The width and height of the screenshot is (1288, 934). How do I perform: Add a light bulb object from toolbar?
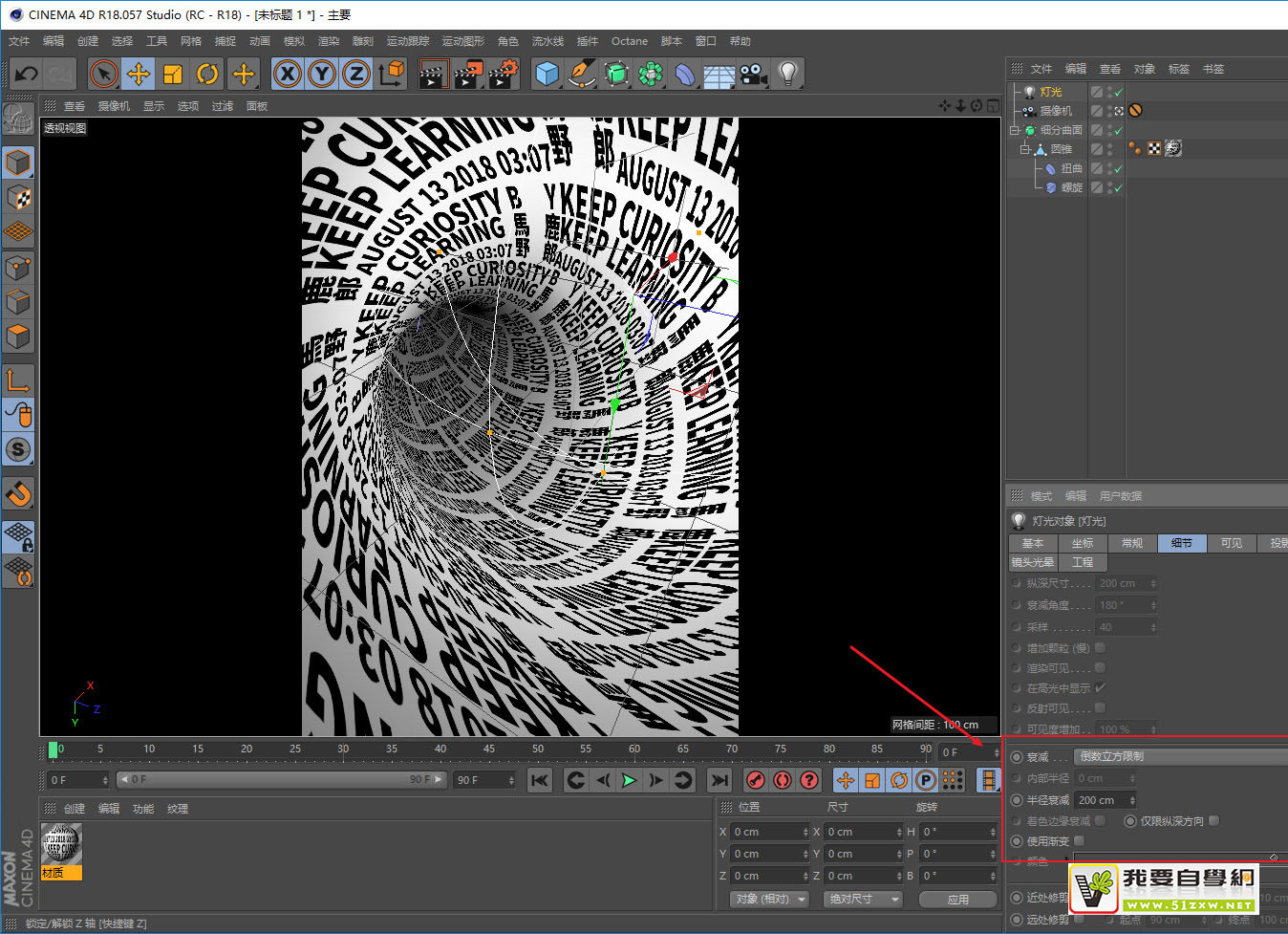(787, 74)
